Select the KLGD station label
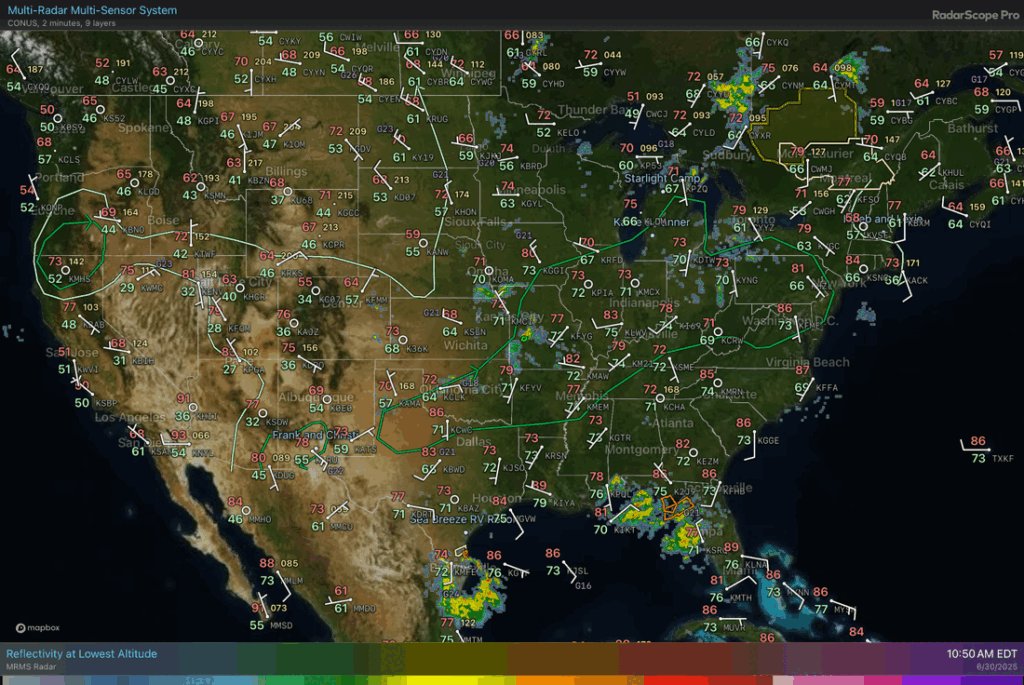This screenshot has width=1024, height=685. [148, 191]
